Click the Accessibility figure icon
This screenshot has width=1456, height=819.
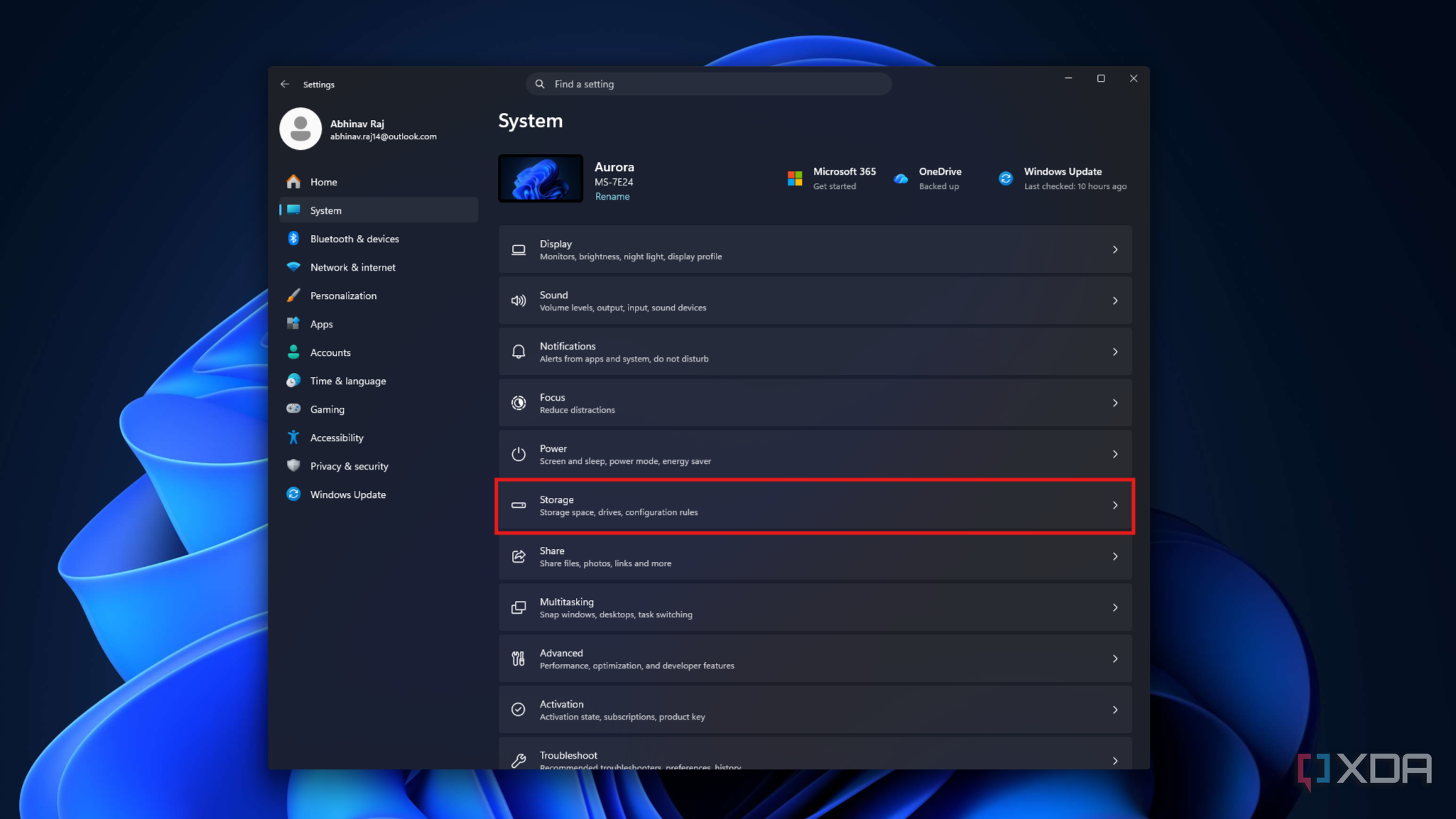point(293,438)
